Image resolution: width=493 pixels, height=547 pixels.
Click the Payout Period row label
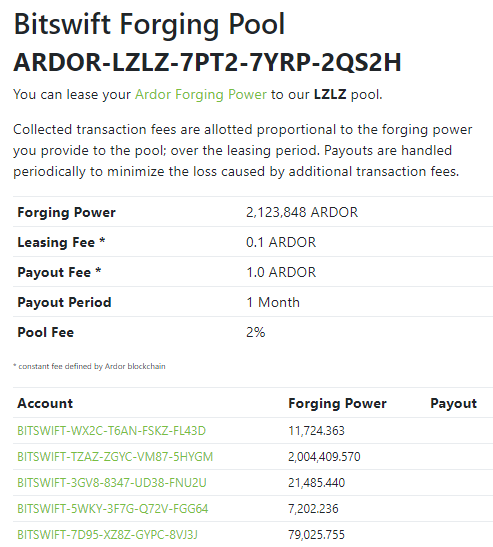tap(64, 302)
